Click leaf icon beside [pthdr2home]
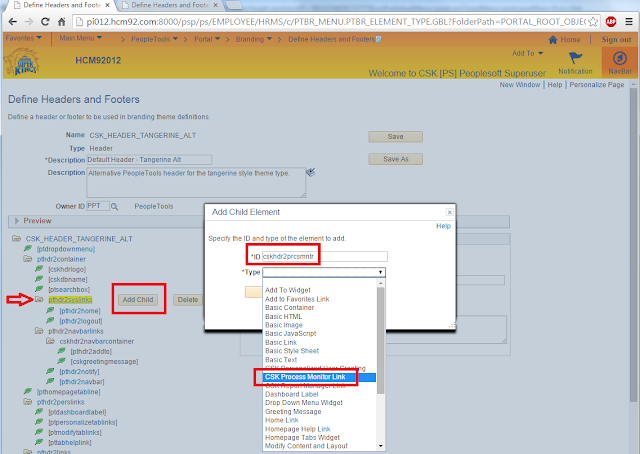 50,310
